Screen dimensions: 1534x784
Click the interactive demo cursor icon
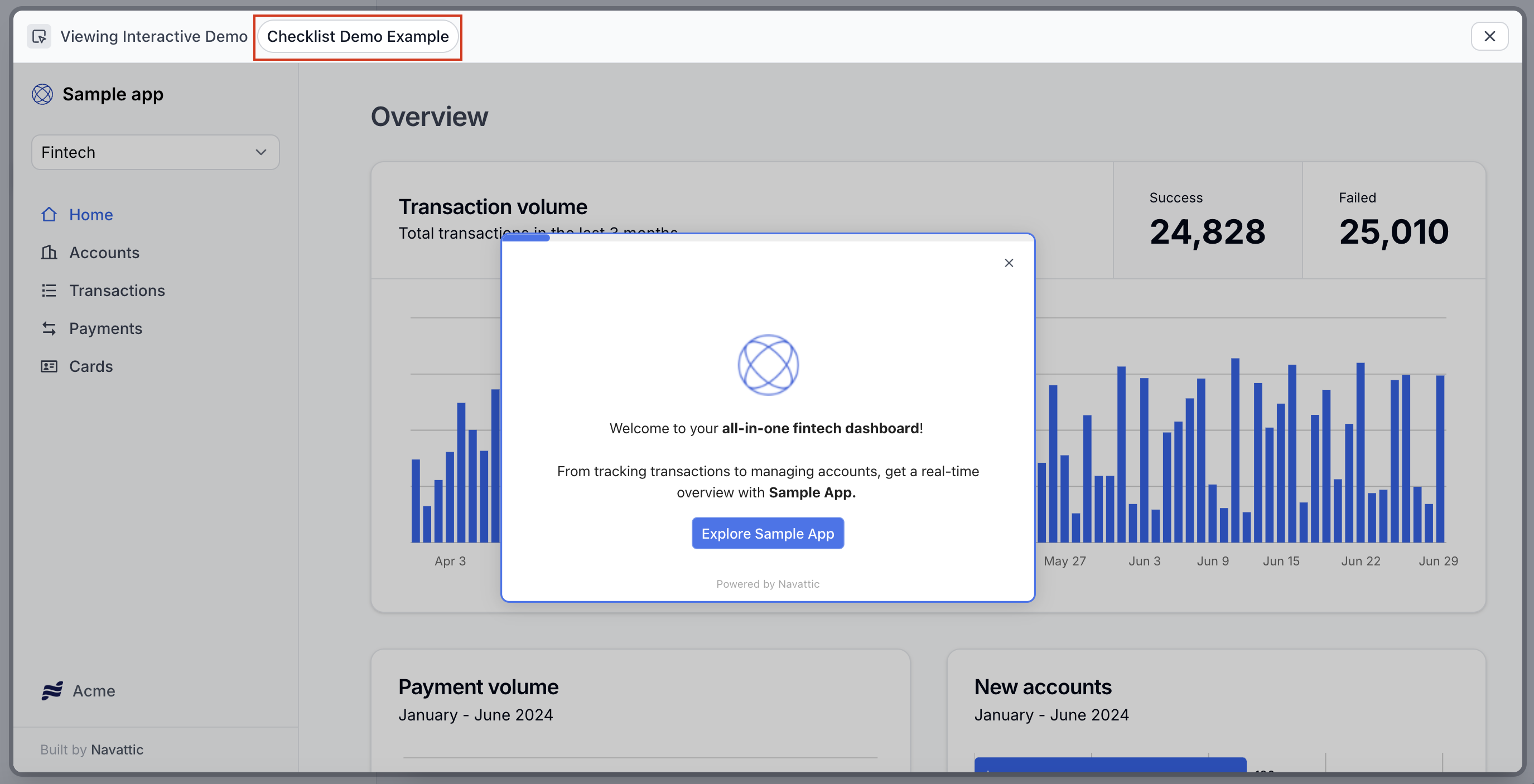39,36
